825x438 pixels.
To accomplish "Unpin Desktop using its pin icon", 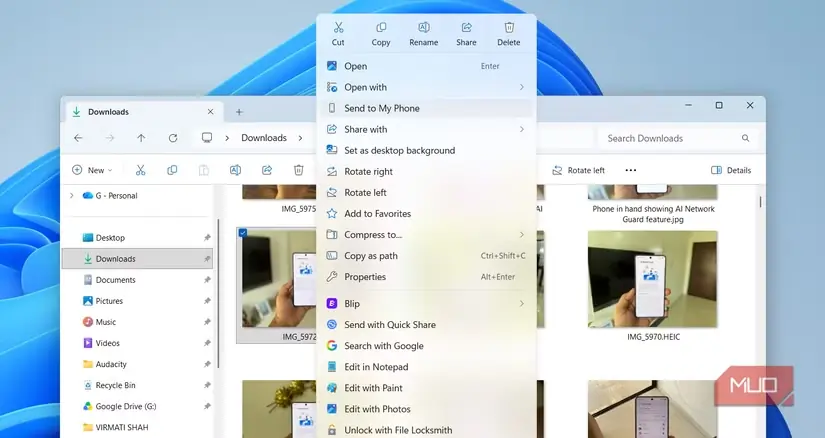I will [207, 238].
